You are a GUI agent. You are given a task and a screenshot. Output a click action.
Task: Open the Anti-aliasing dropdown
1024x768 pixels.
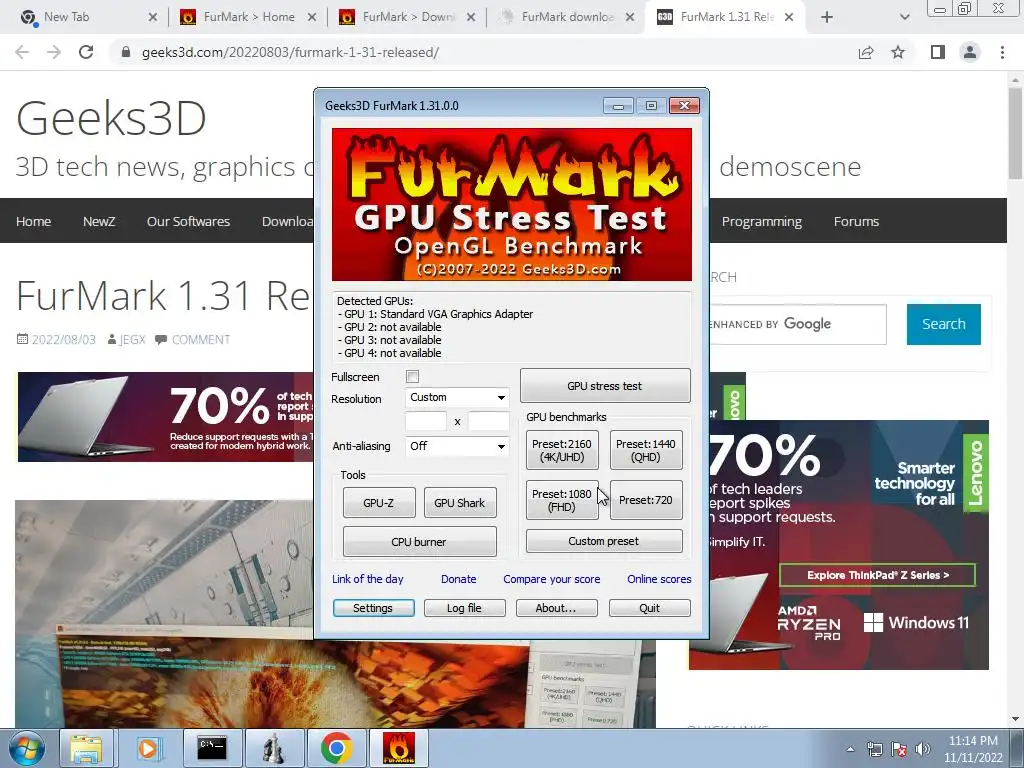tap(456, 446)
